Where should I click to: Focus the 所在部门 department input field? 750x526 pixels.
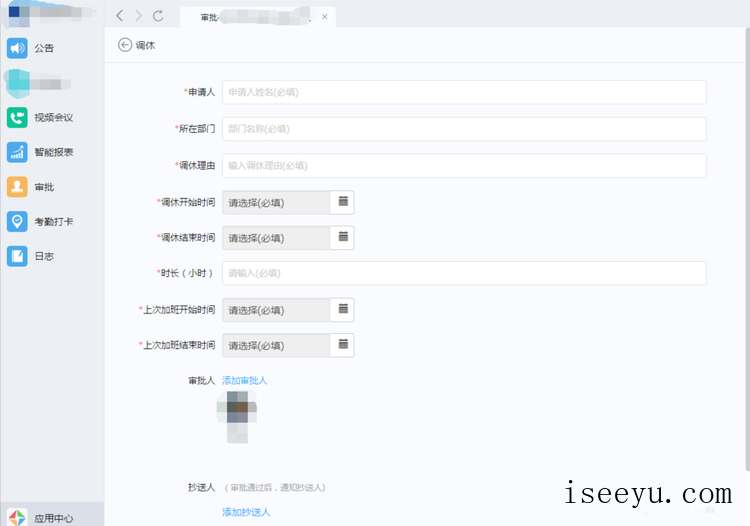coord(464,129)
